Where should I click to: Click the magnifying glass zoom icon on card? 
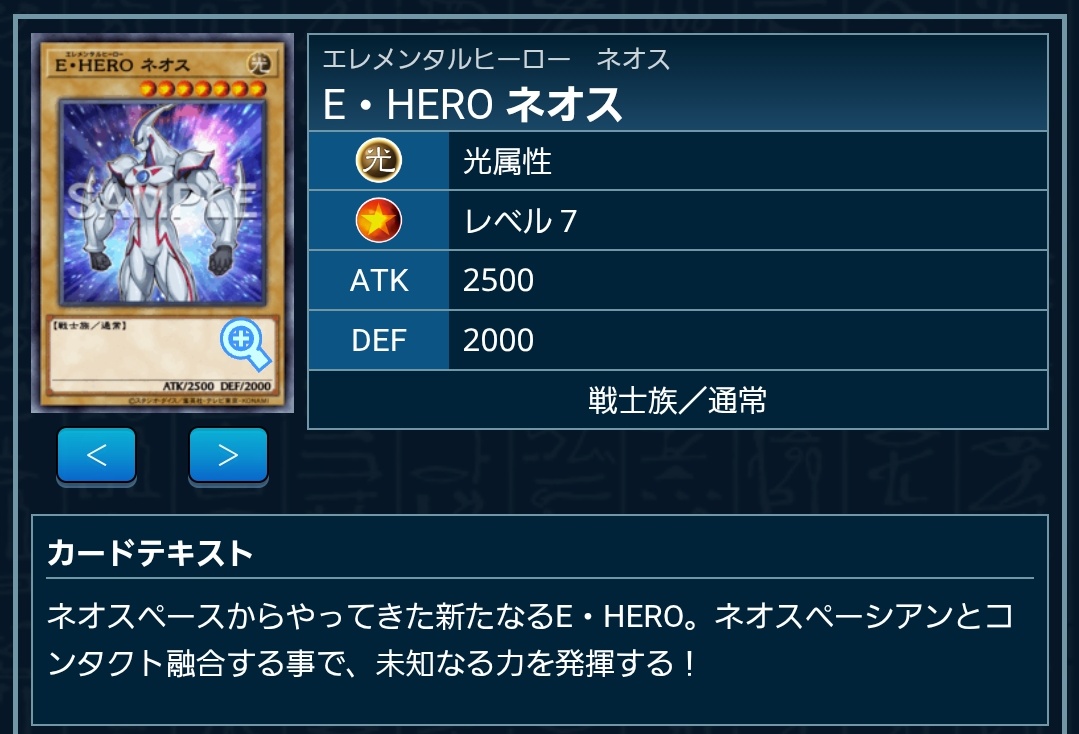tap(245, 344)
